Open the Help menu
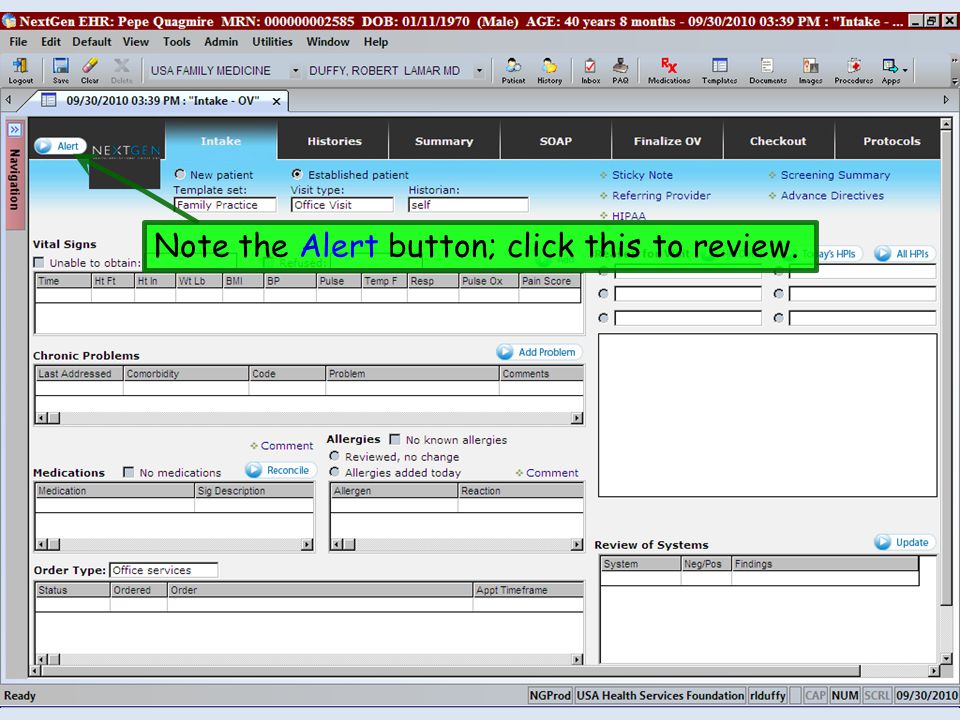The image size is (960, 720). click(x=376, y=42)
